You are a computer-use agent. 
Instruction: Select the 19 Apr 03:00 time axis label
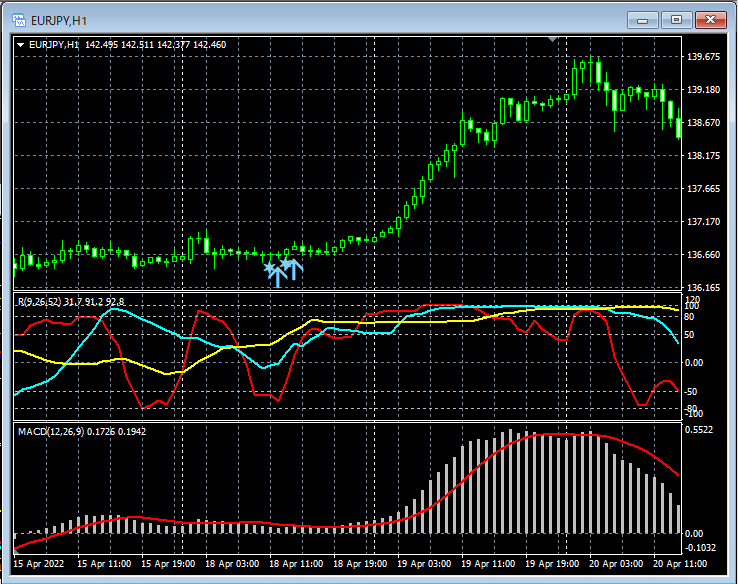pyautogui.click(x=422, y=563)
